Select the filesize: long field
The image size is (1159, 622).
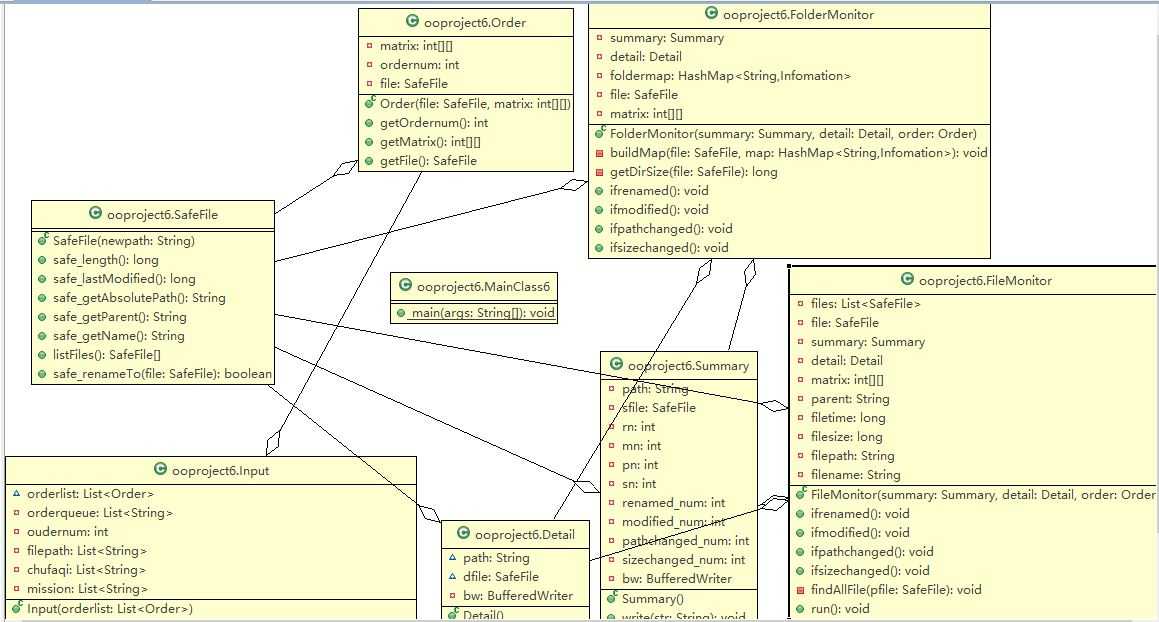coord(846,437)
